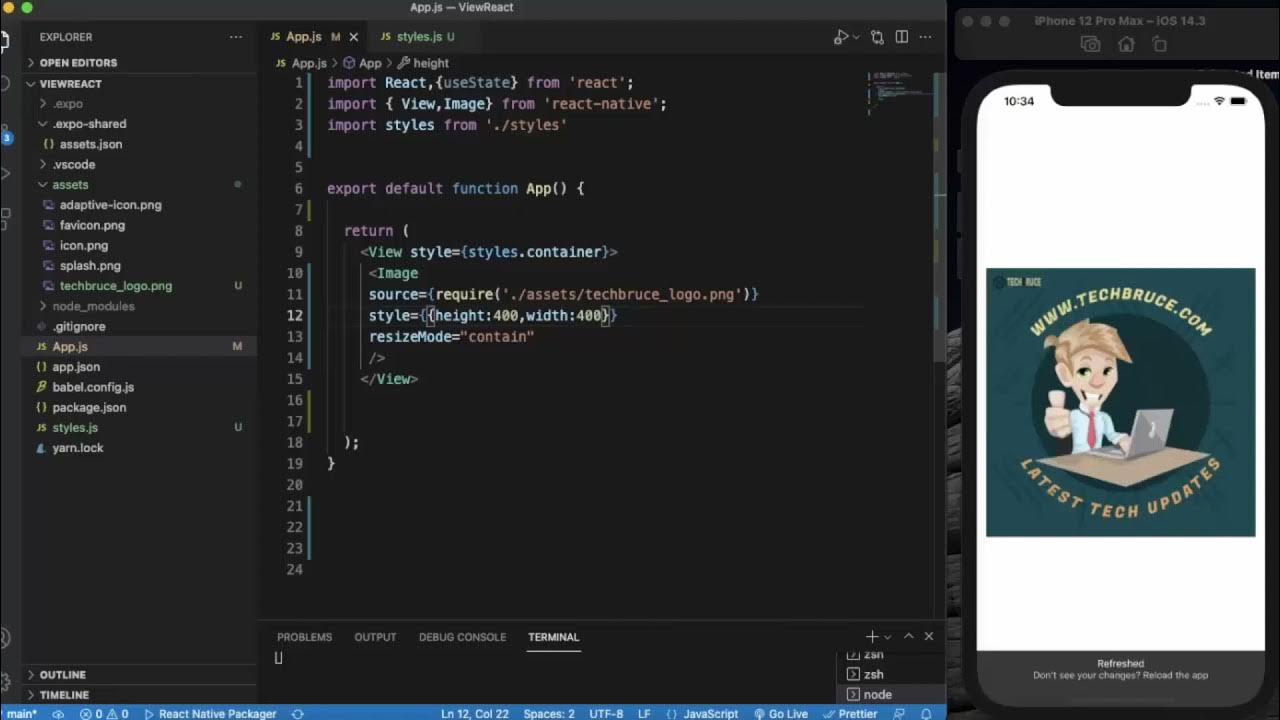The width and height of the screenshot is (1280, 720).
Task: Change UTF-8 file encoding
Action: (607, 713)
